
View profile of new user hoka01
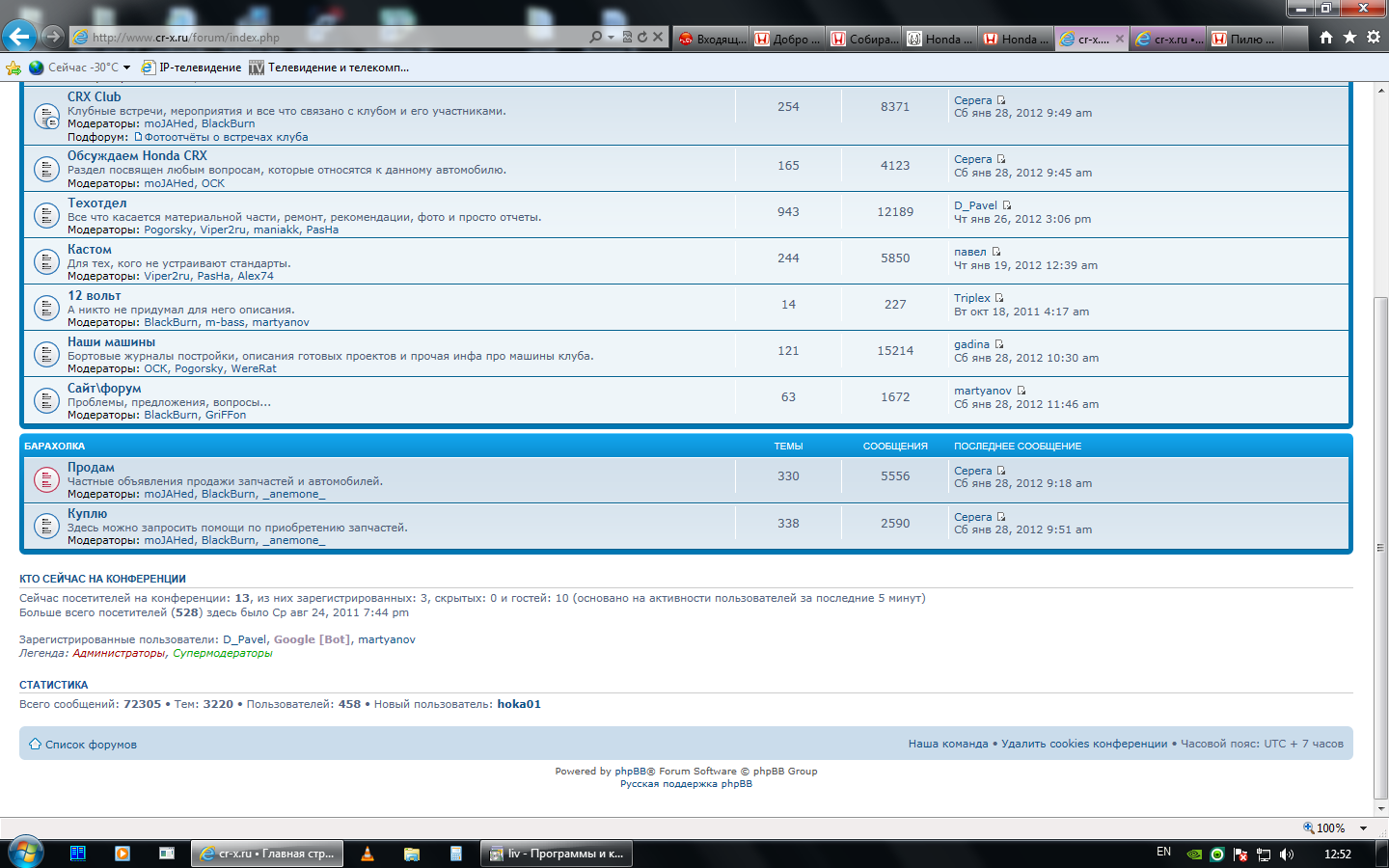tap(519, 703)
